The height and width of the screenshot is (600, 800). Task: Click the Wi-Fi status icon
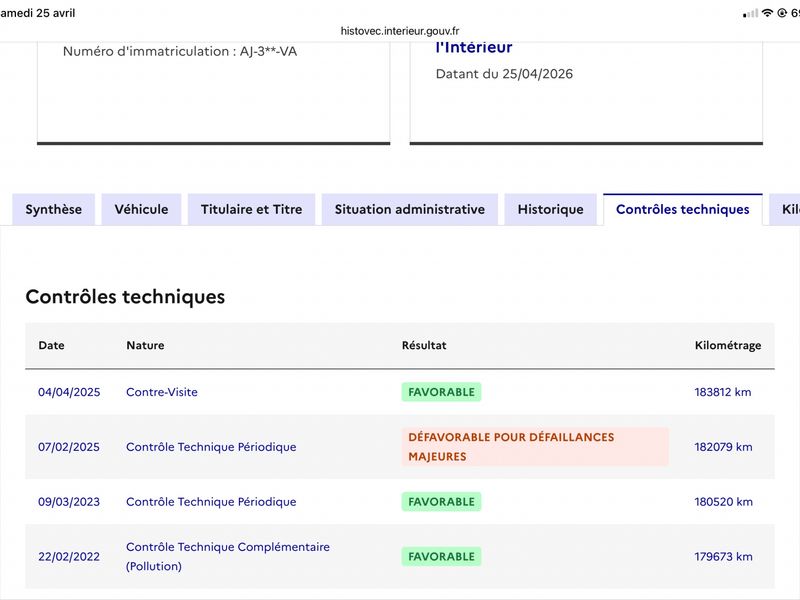pyautogui.click(x=767, y=13)
